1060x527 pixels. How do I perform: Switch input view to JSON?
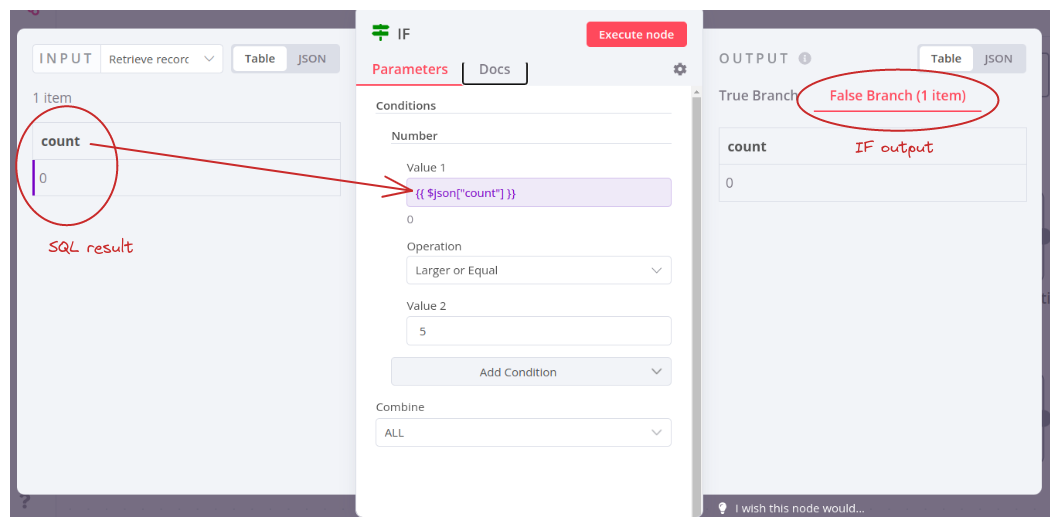tap(312, 59)
